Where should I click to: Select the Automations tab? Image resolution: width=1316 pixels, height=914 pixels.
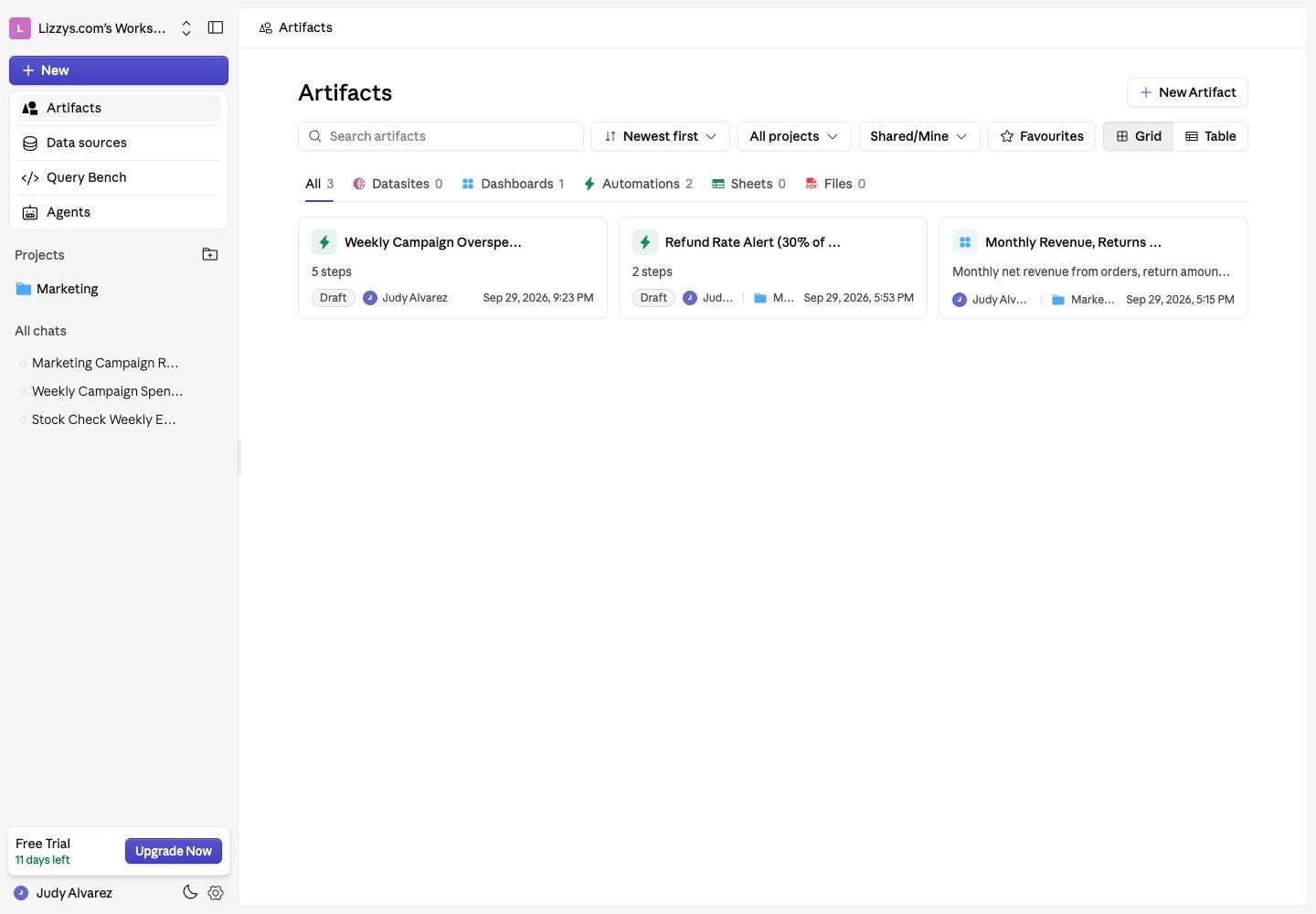(x=638, y=184)
